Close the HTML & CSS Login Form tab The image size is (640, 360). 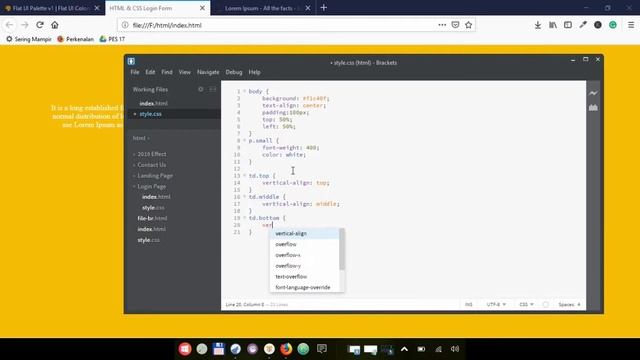pos(202,8)
